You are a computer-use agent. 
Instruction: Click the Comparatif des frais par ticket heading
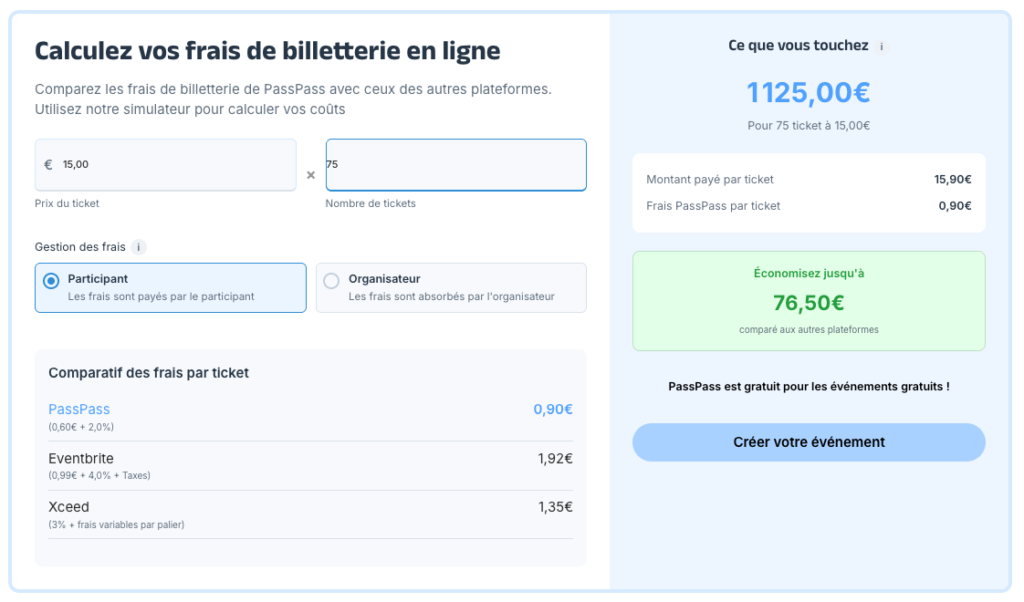click(x=148, y=373)
